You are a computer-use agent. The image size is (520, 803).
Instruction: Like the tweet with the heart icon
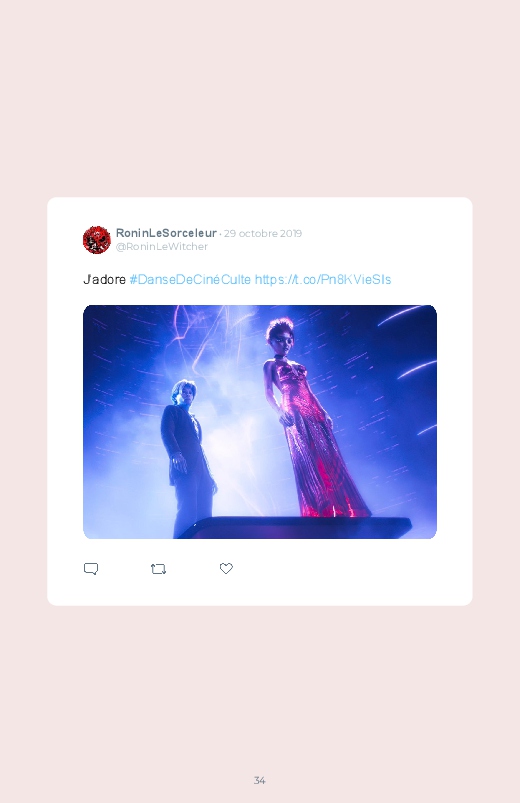tap(226, 568)
